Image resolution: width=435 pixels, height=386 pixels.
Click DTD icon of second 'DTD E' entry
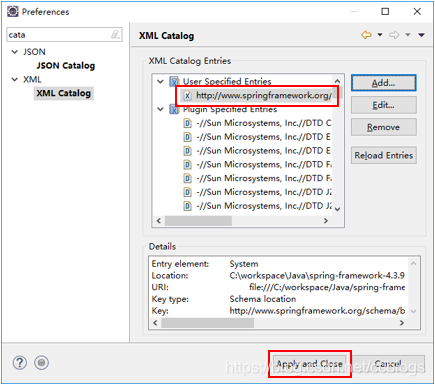tap(188, 151)
